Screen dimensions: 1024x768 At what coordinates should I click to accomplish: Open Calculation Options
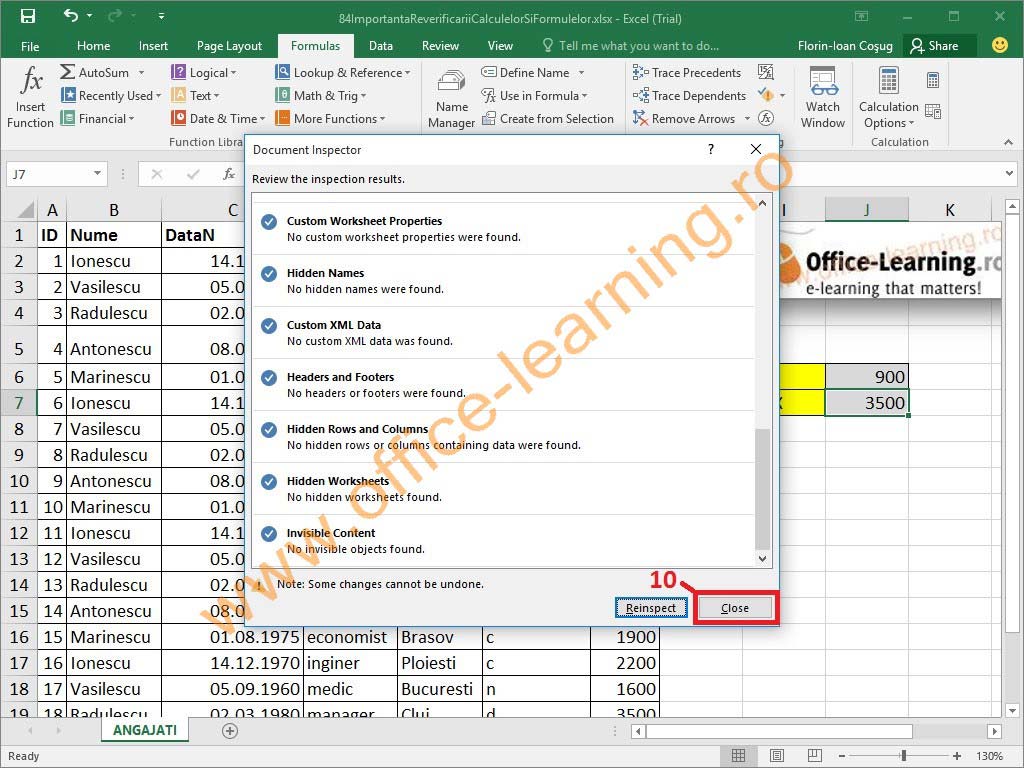point(888,97)
